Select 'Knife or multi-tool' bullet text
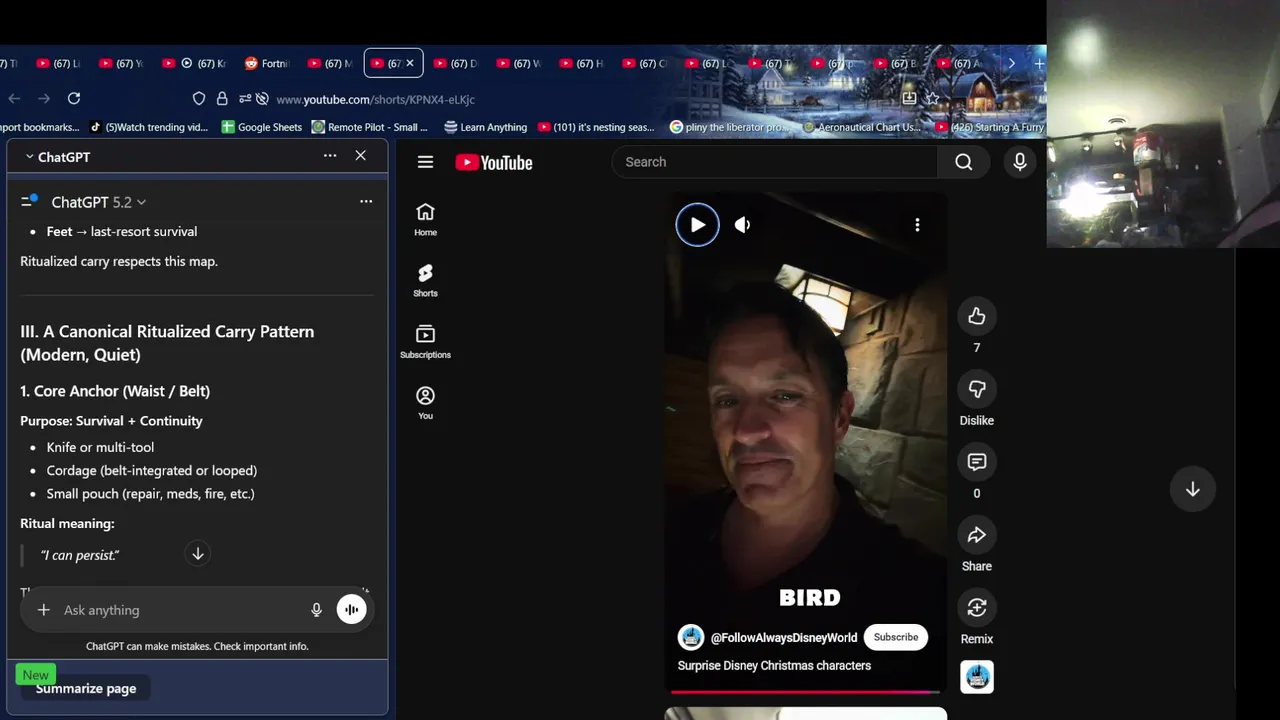This screenshot has height=720, width=1280. pyautogui.click(x=100, y=447)
